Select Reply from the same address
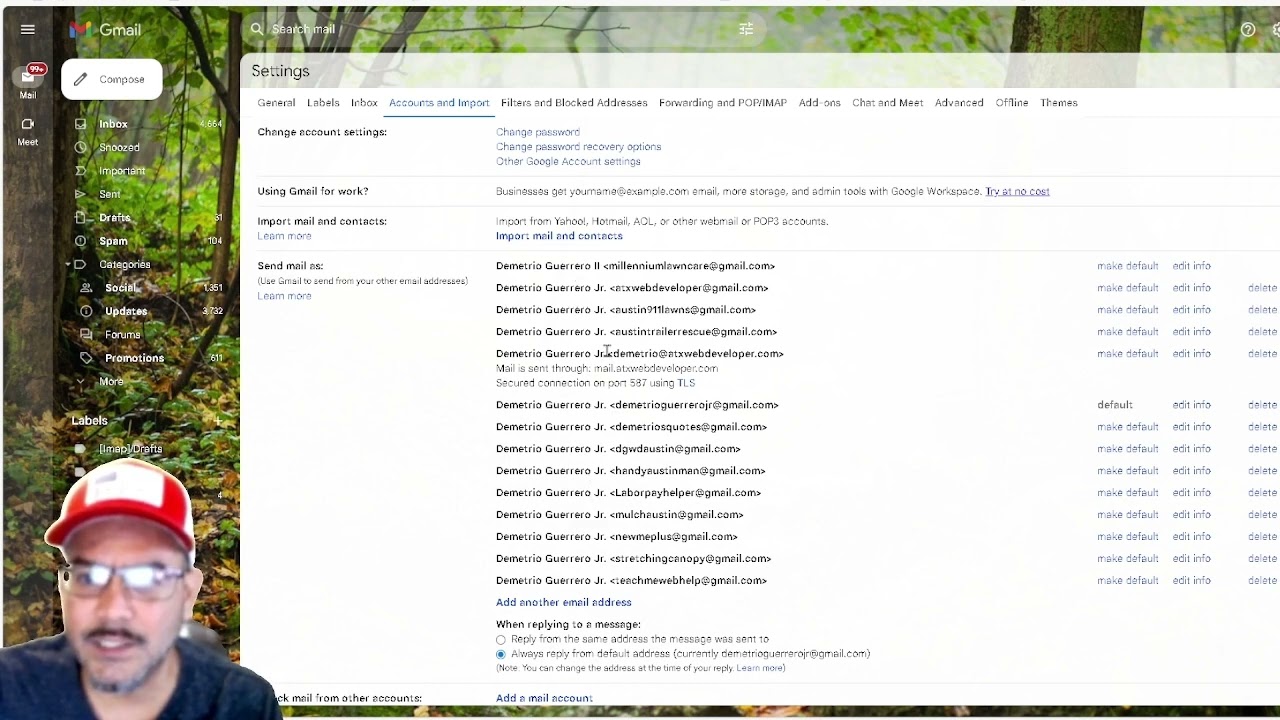1280x720 pixels. 501,640
